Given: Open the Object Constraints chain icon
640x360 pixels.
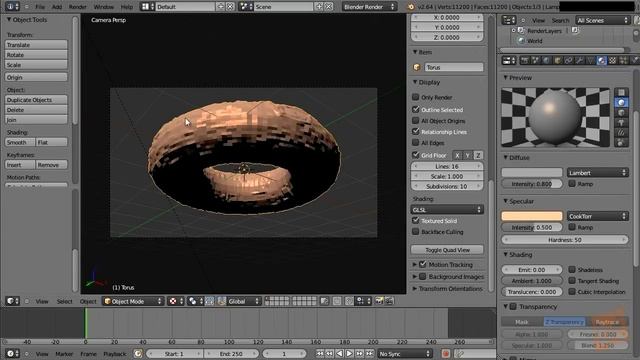Looking at the screenshot, I should point(569,60).
